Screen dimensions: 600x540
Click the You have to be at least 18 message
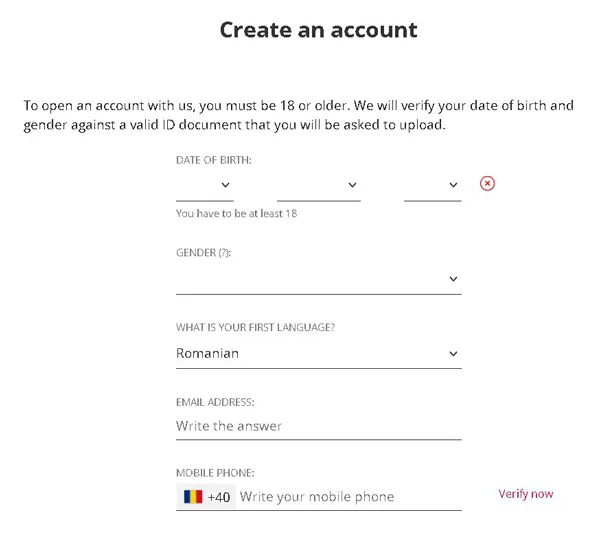pos(236,214)
